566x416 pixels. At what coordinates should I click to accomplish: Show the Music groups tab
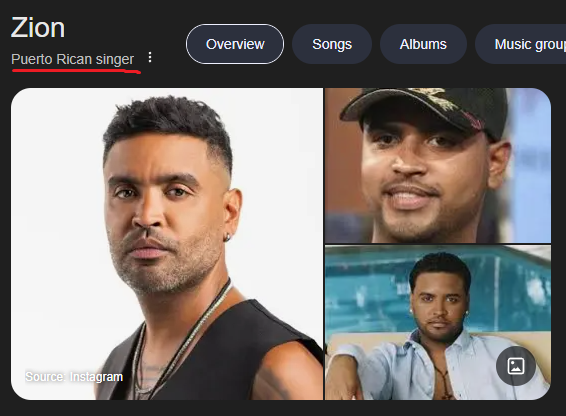(x=521, y=44)
